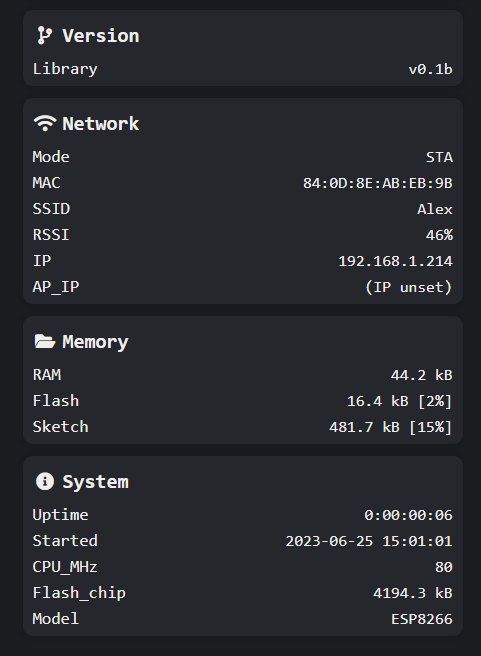Click the RAM 44.2 kB value
Screen dimensions: 481x656
pyautogui.click(x=422, y=375)
